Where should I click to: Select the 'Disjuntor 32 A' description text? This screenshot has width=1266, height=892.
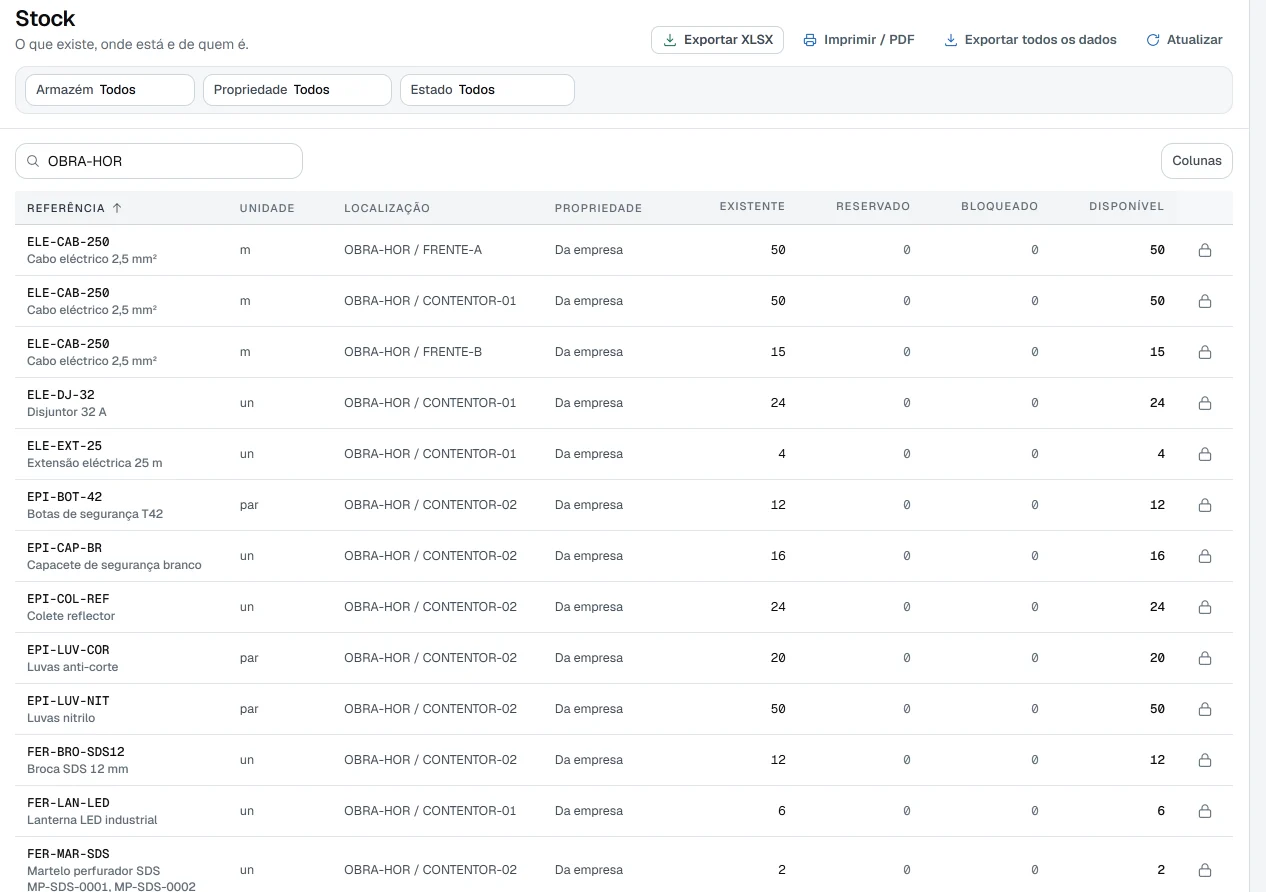67,412
